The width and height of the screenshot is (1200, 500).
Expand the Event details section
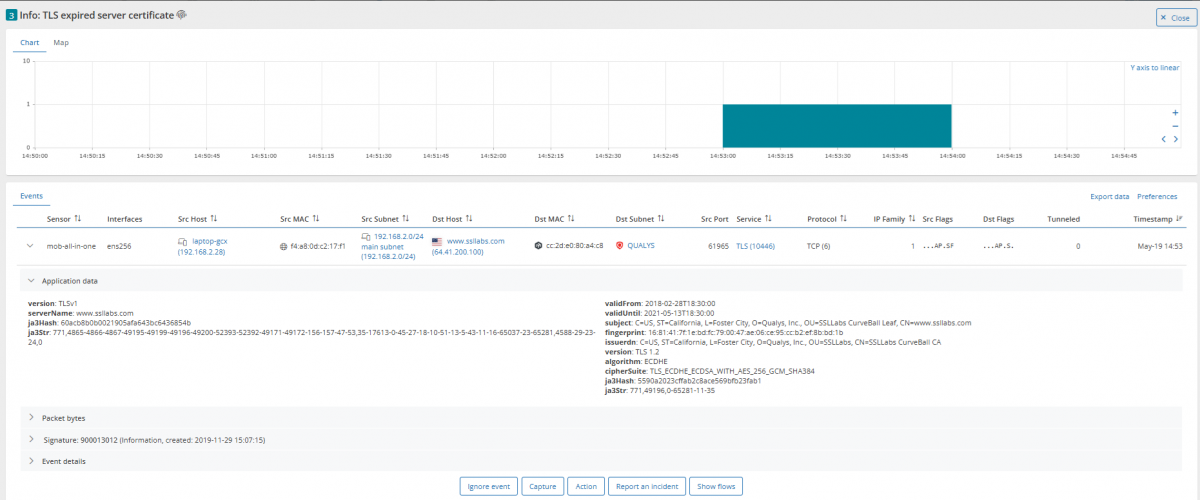point(31,461)
